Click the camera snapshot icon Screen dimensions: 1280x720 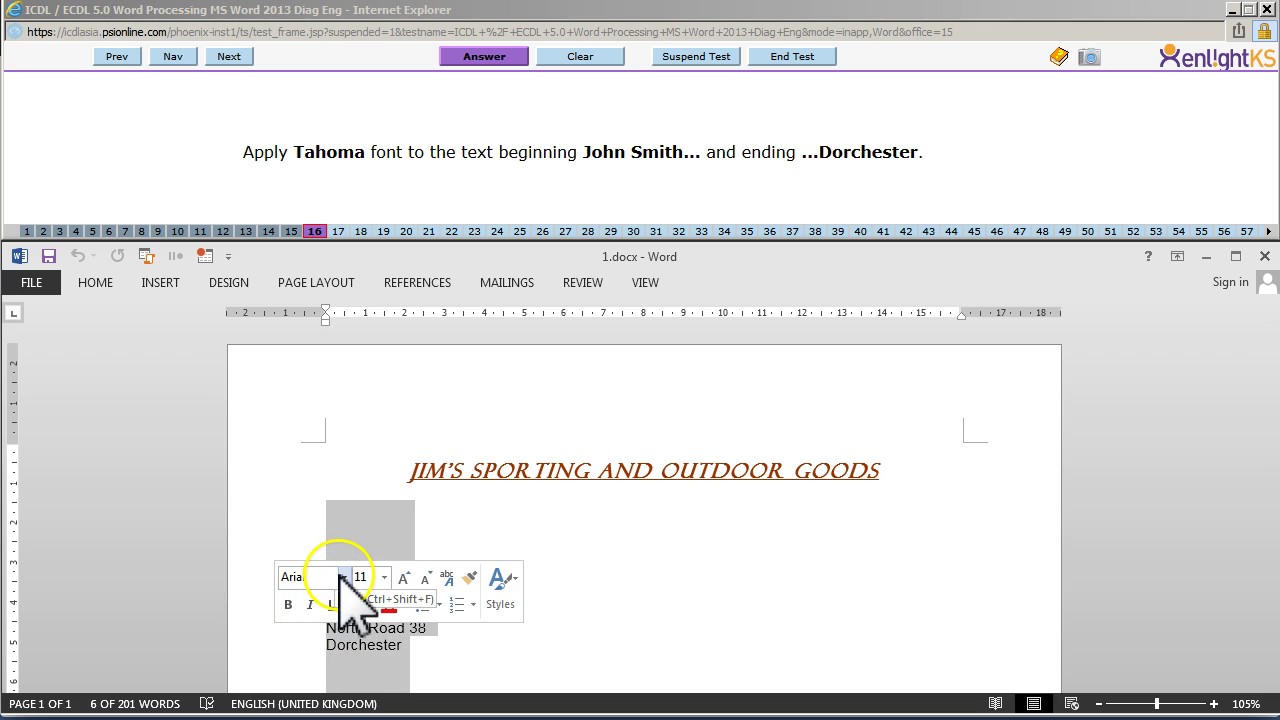[1089, 57]
